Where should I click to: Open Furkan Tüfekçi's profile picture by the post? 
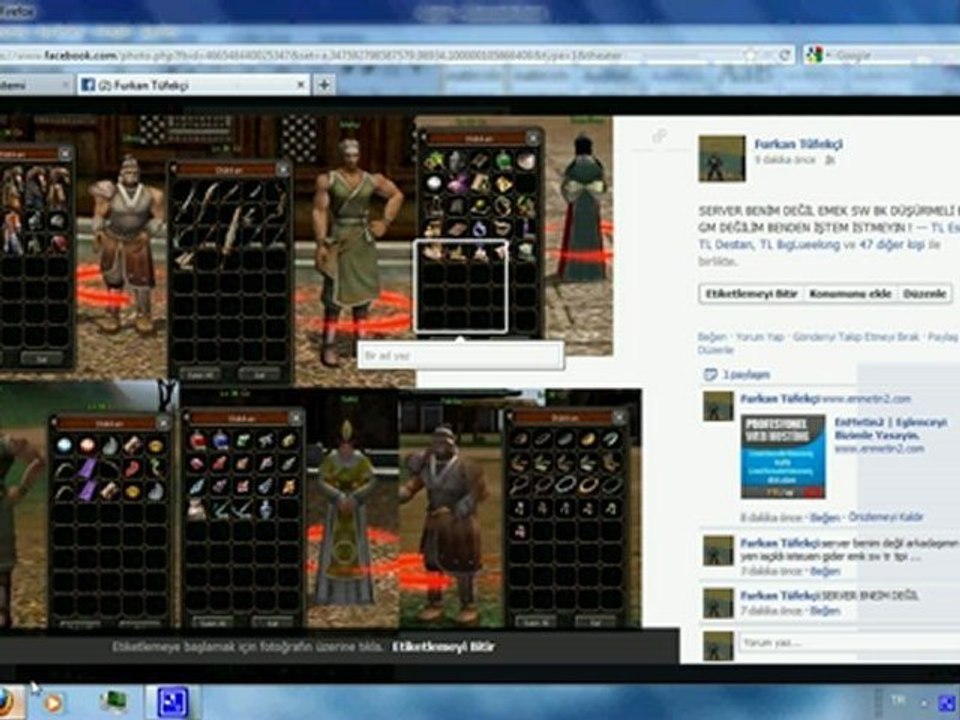[x=722, y=159]
